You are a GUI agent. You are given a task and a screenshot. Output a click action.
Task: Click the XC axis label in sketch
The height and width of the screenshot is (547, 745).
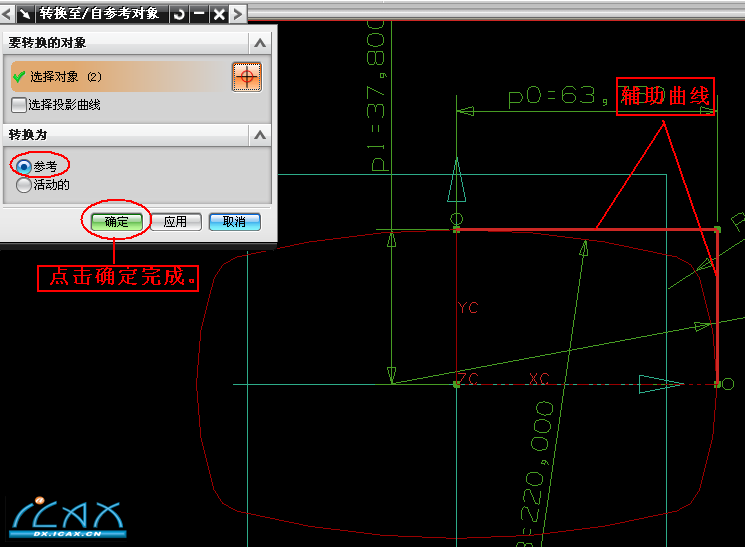[540, 380]
